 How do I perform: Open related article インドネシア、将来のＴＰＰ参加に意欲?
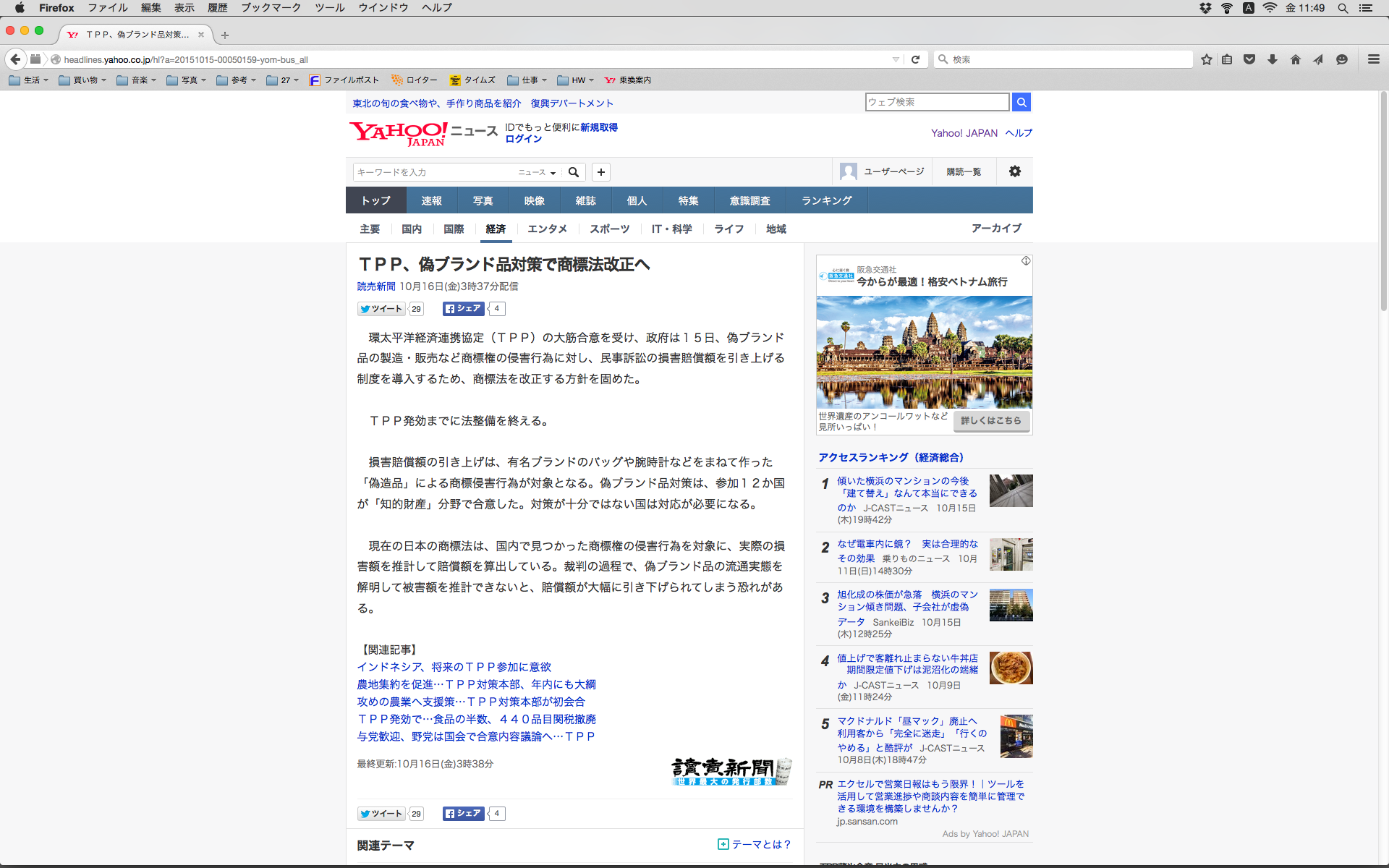[454, 667]
